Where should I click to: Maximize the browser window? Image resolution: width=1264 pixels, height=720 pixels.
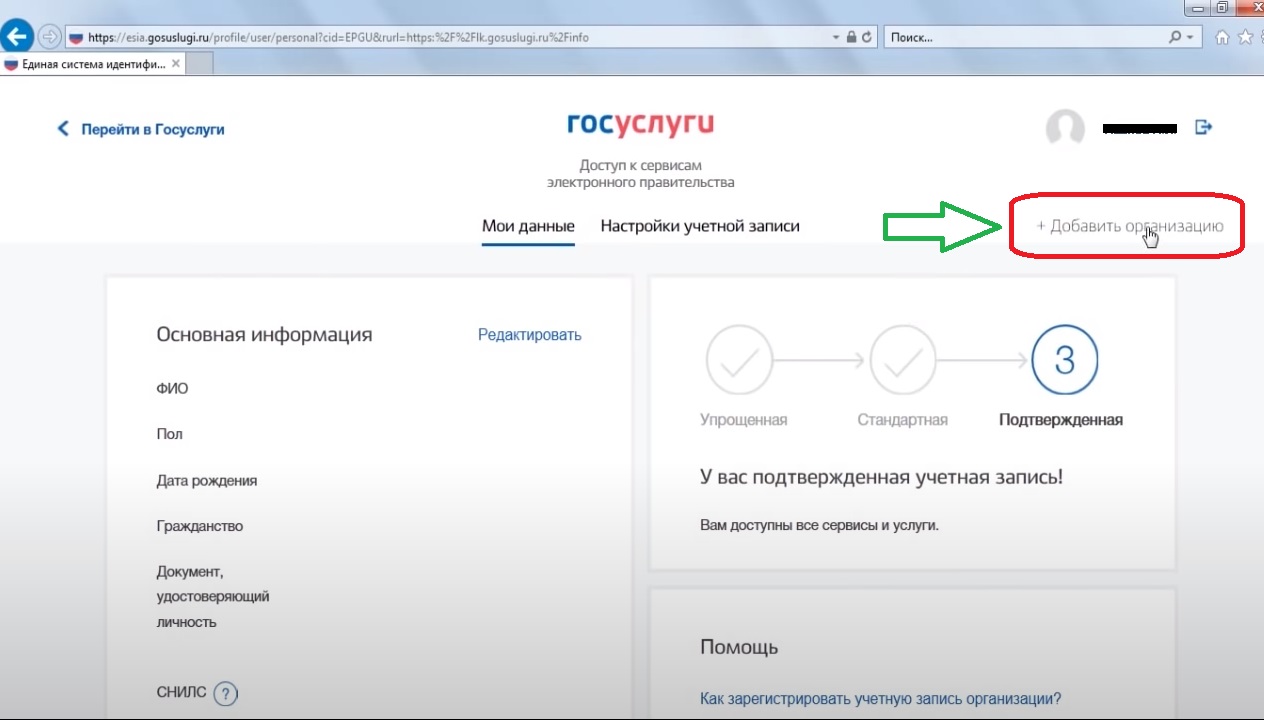click(x=1221, y=8)
